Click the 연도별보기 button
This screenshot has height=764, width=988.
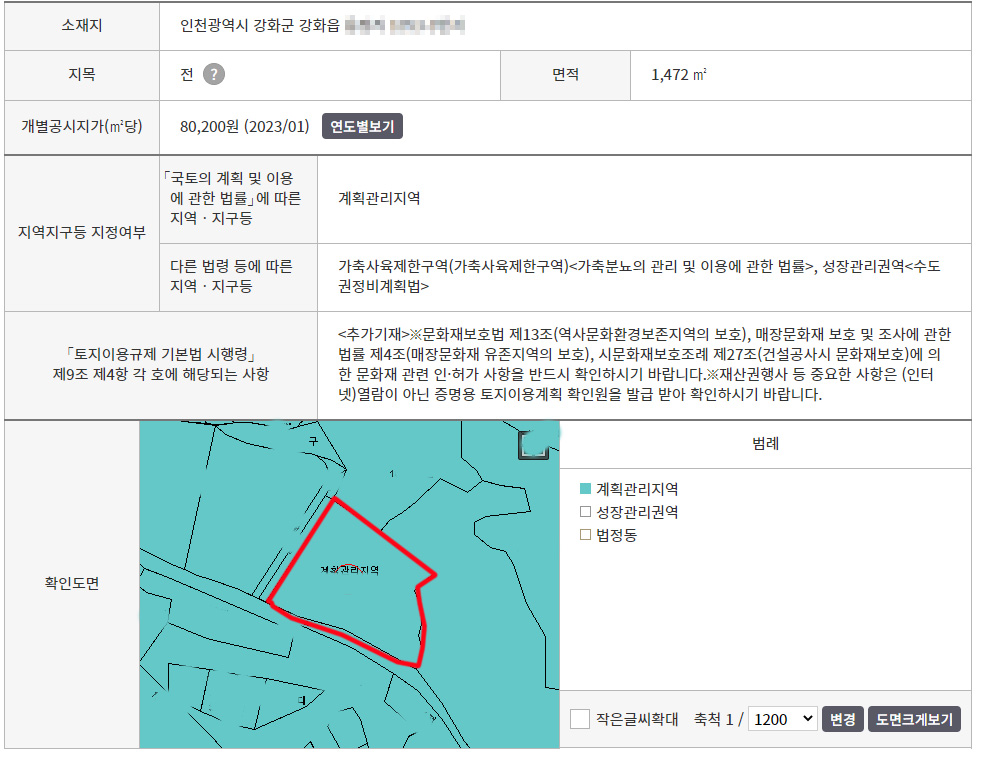click(362, 127)
